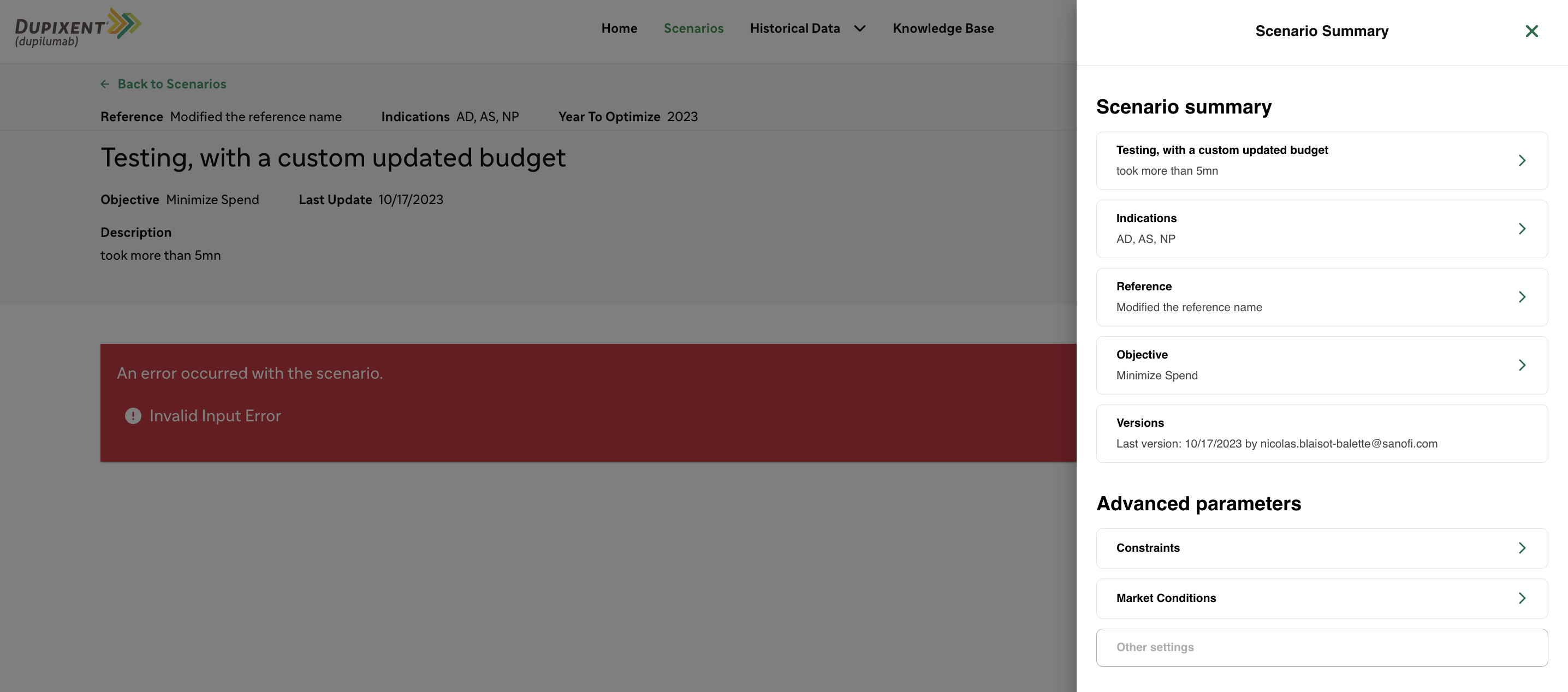1568x692 pixels.
Task: Click the main page scenario title heading
Action: (x=333, y=158)
